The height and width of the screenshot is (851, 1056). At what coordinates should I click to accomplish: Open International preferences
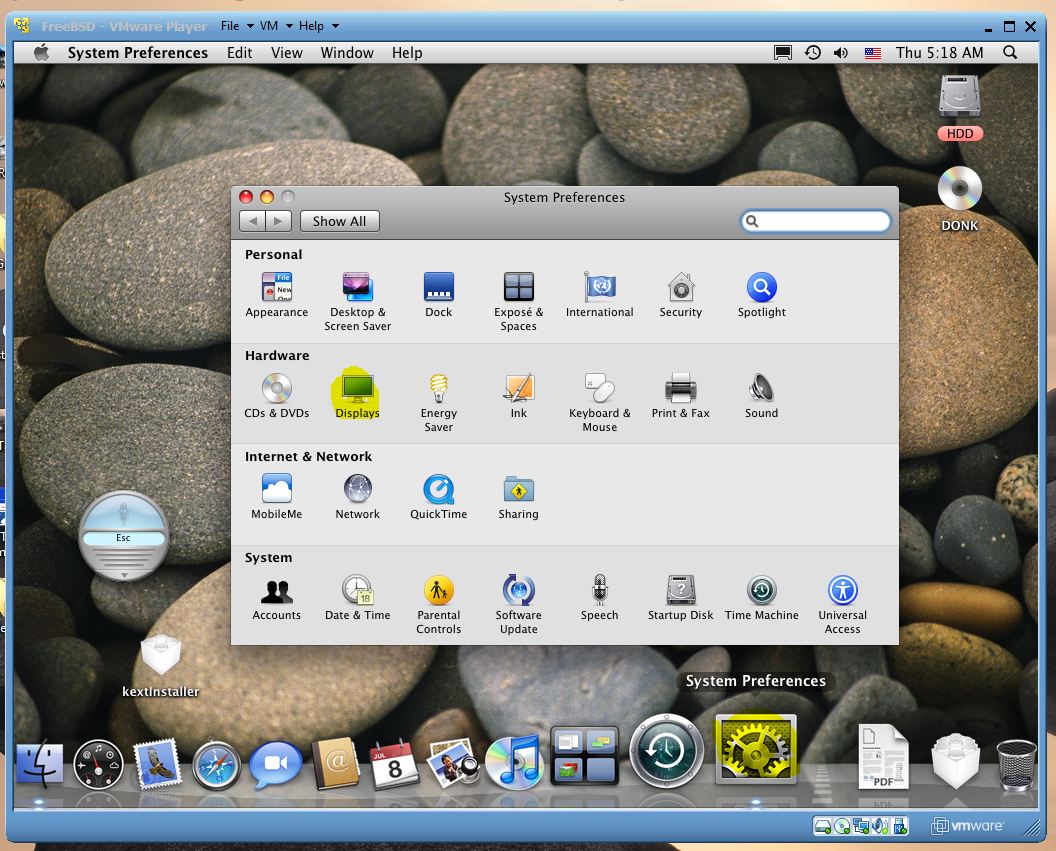point(599,294)
